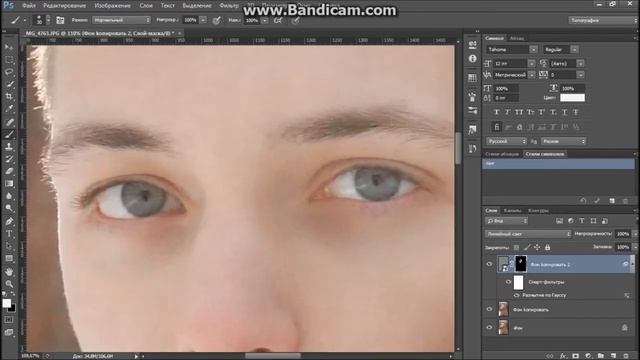Select the Hand tool
Screen dimensions: 640x360
pyautogui.click(x=9, y=271)
